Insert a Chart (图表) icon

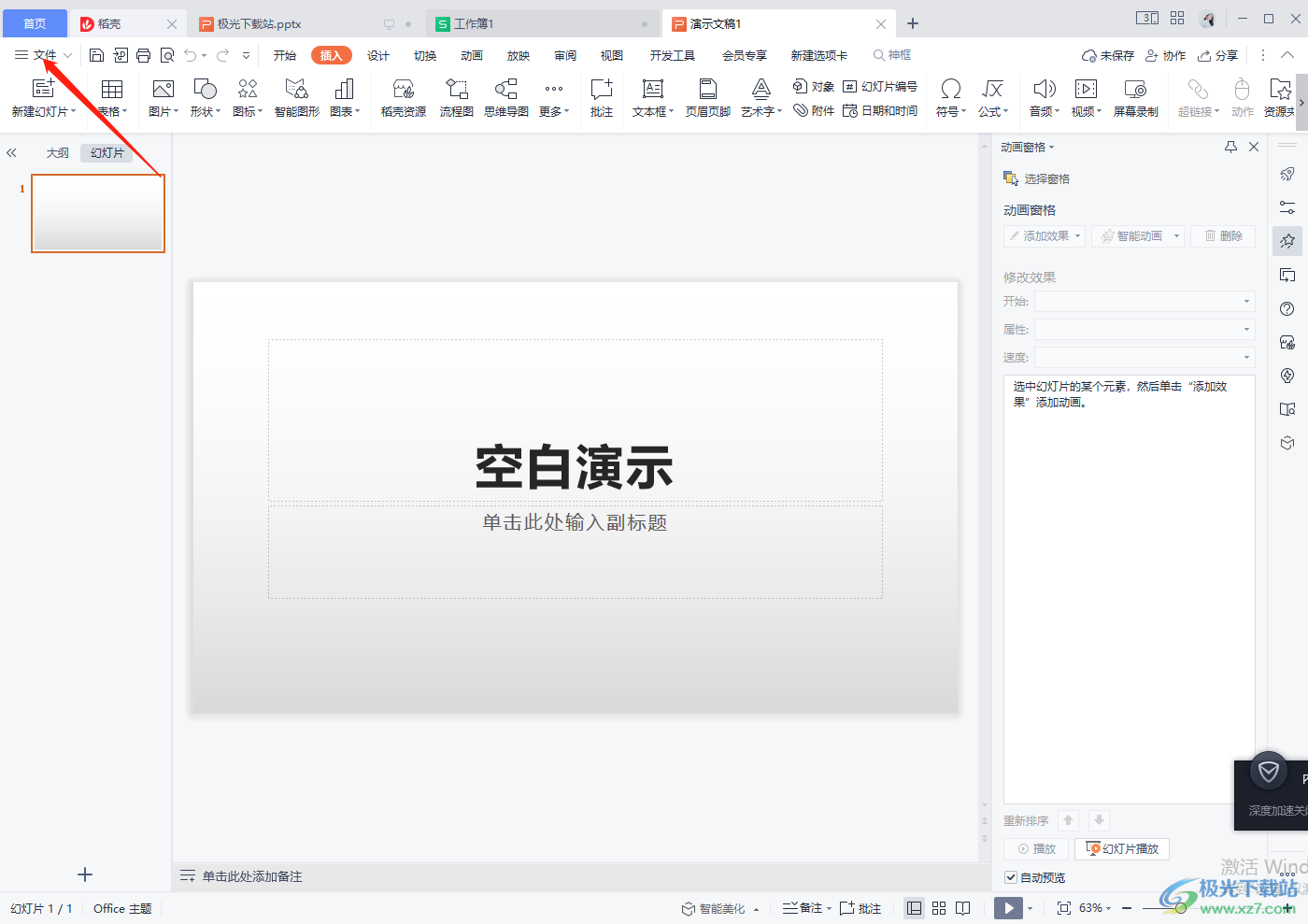[x=344, y=89]
